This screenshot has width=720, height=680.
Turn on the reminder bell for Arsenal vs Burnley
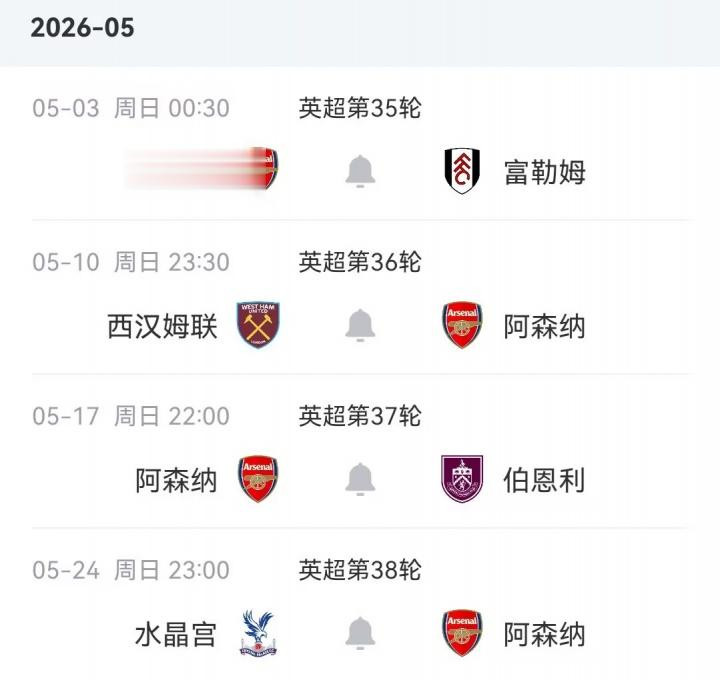click(x=360, y=480)
